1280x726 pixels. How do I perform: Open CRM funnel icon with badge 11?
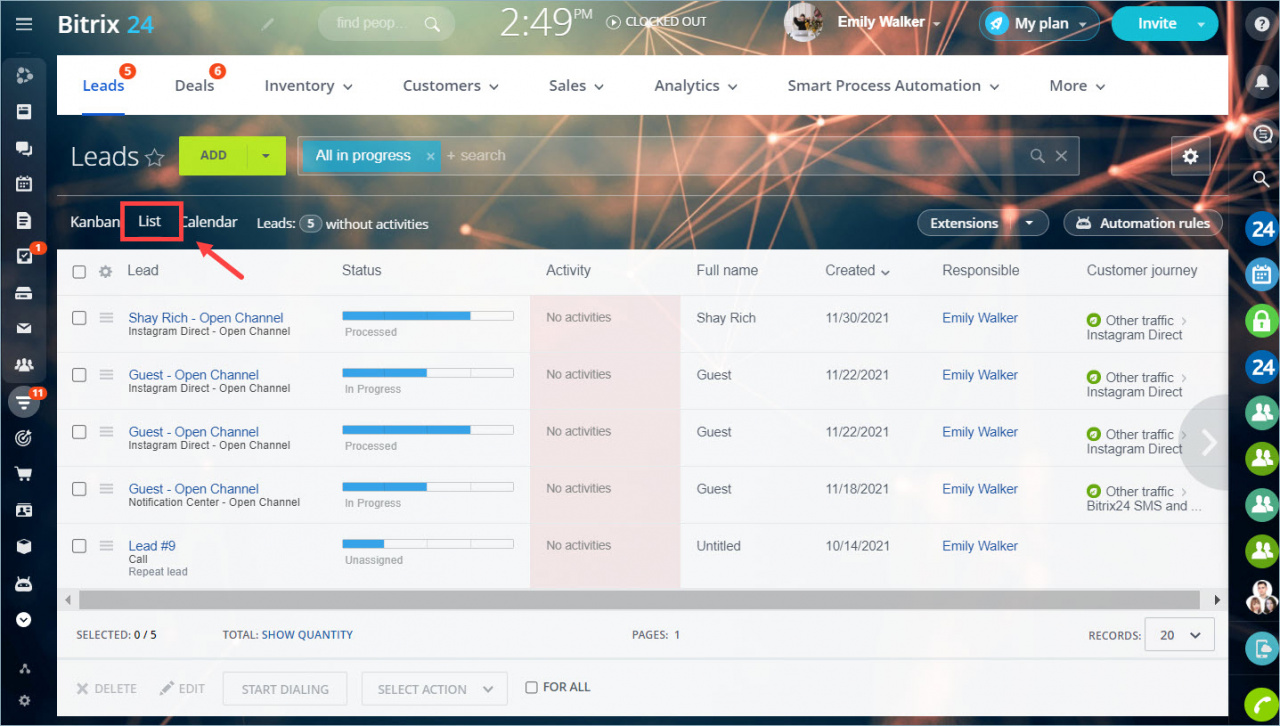(24, 402)
